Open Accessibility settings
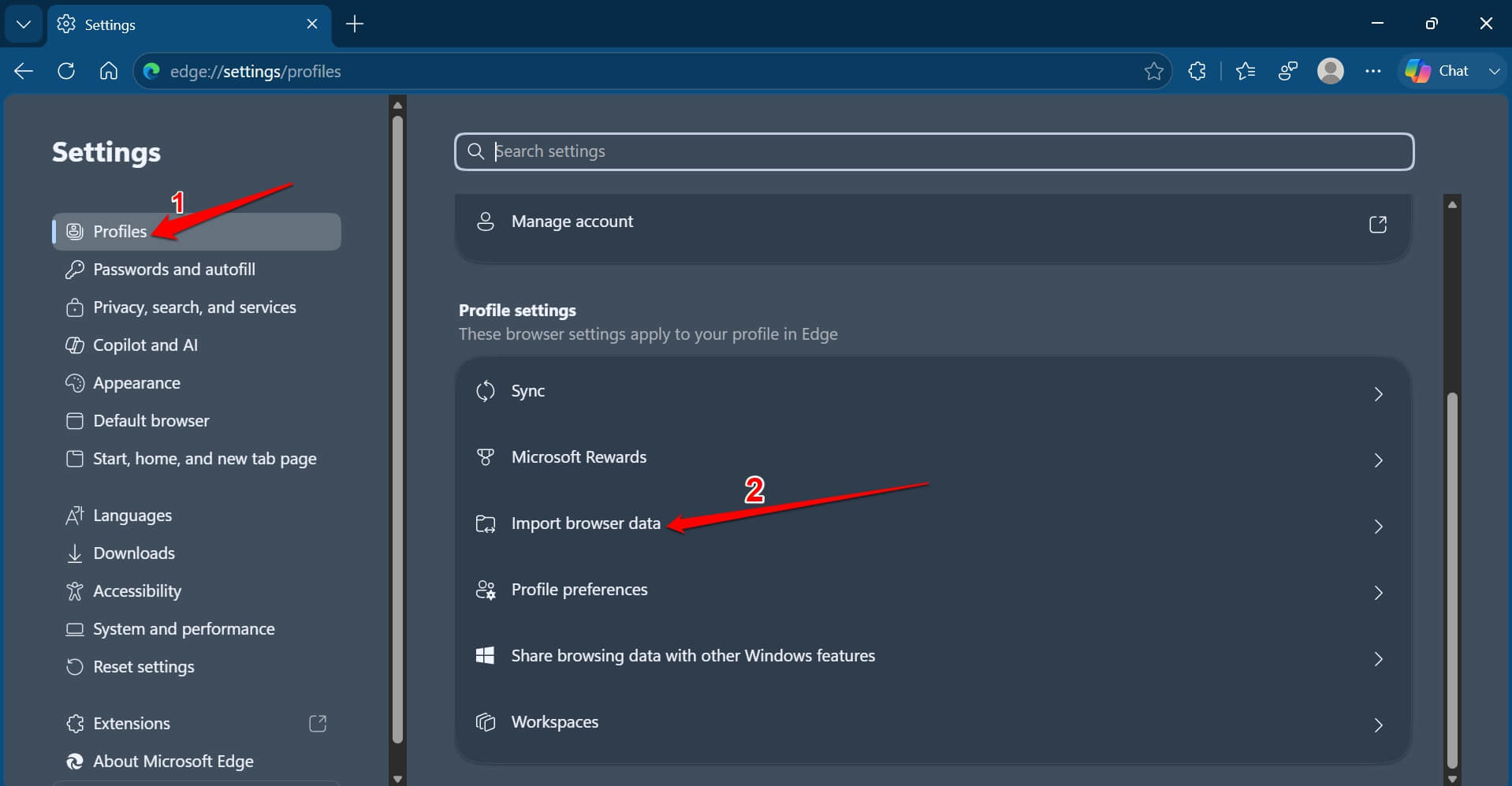The image size is (1512, 786). pyautogui.click(x=196, y=591)
